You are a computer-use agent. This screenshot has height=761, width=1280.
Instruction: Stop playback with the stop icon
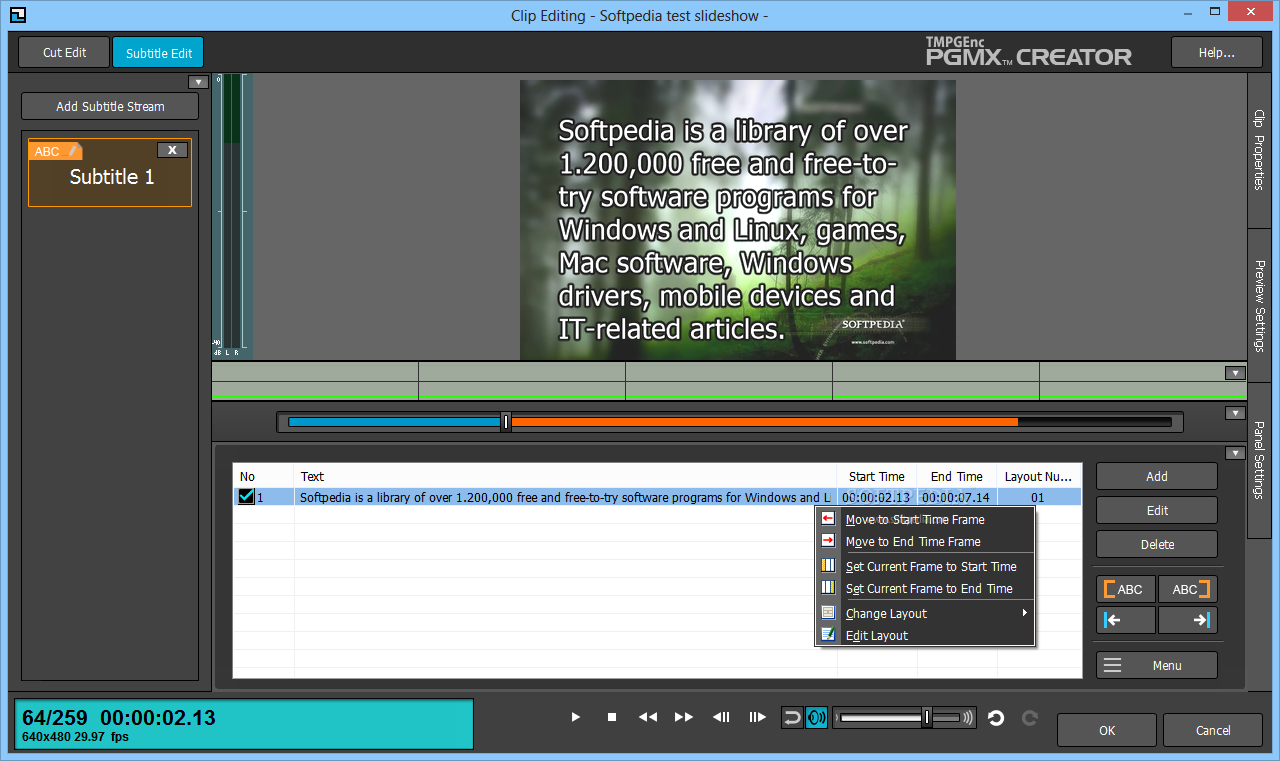[612, 717]
